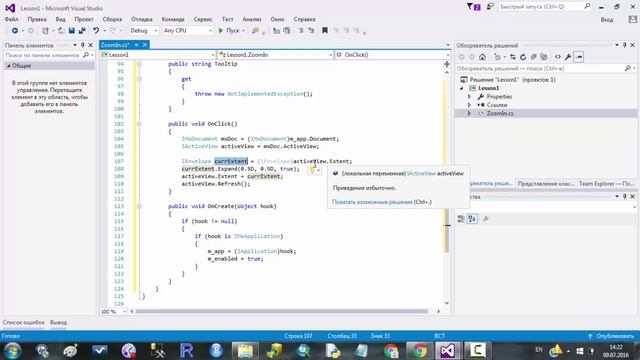Open Chrome from the taskbar
Image resolution: width=640 pixels, height=360 pixels.
(x=419, y=351)
